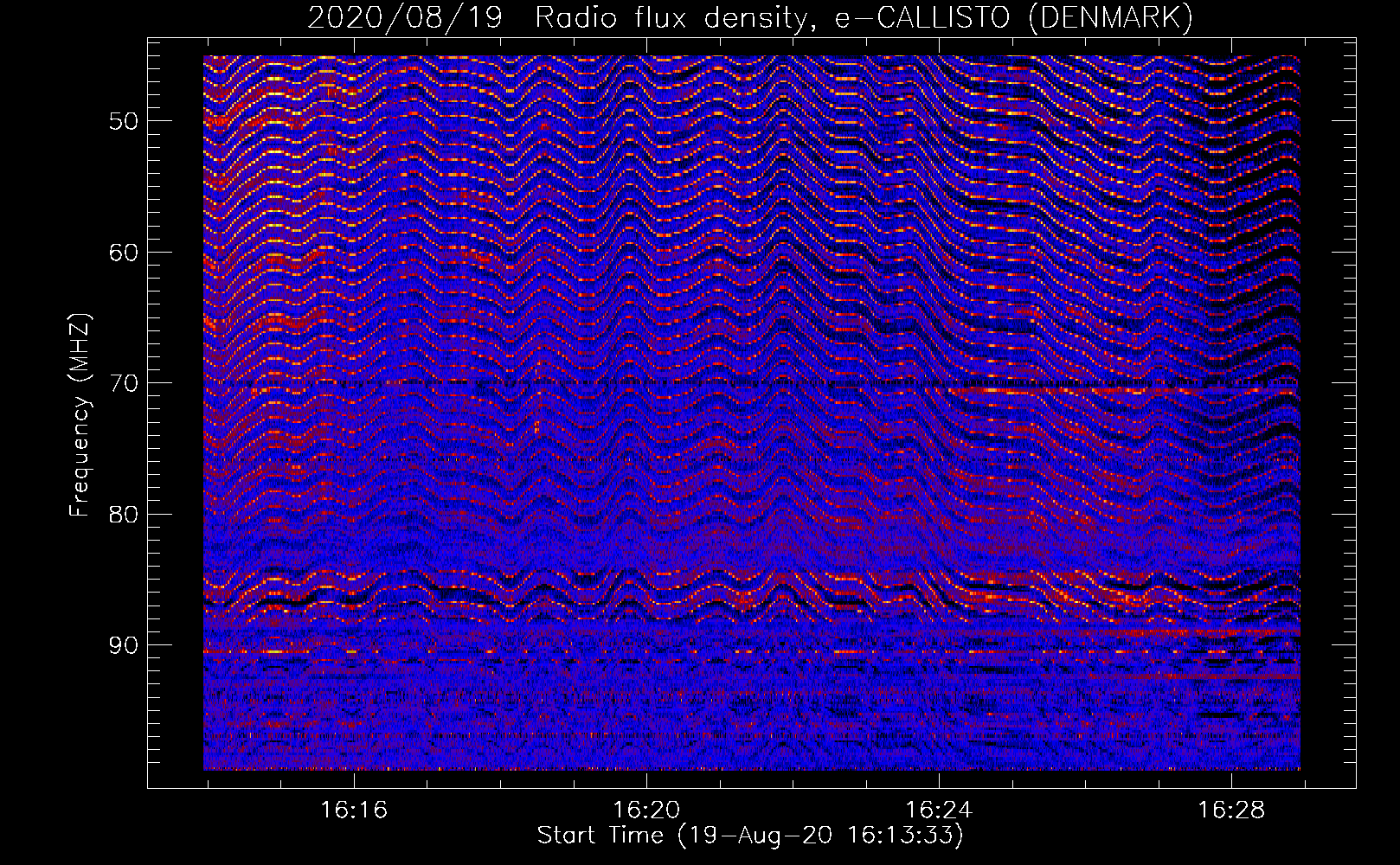
Task: Click the dark horizontal line at 70 MHz
Action: tap(751, 382)
